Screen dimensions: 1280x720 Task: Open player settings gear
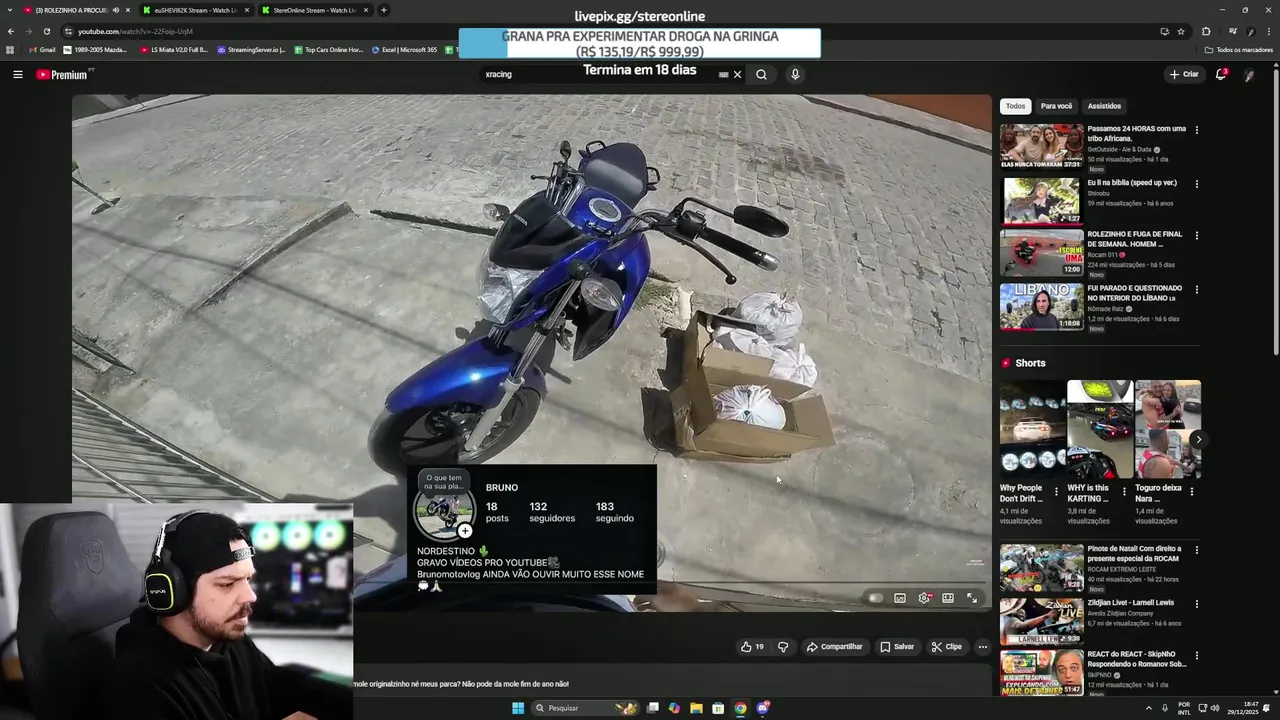pos(924,598)
